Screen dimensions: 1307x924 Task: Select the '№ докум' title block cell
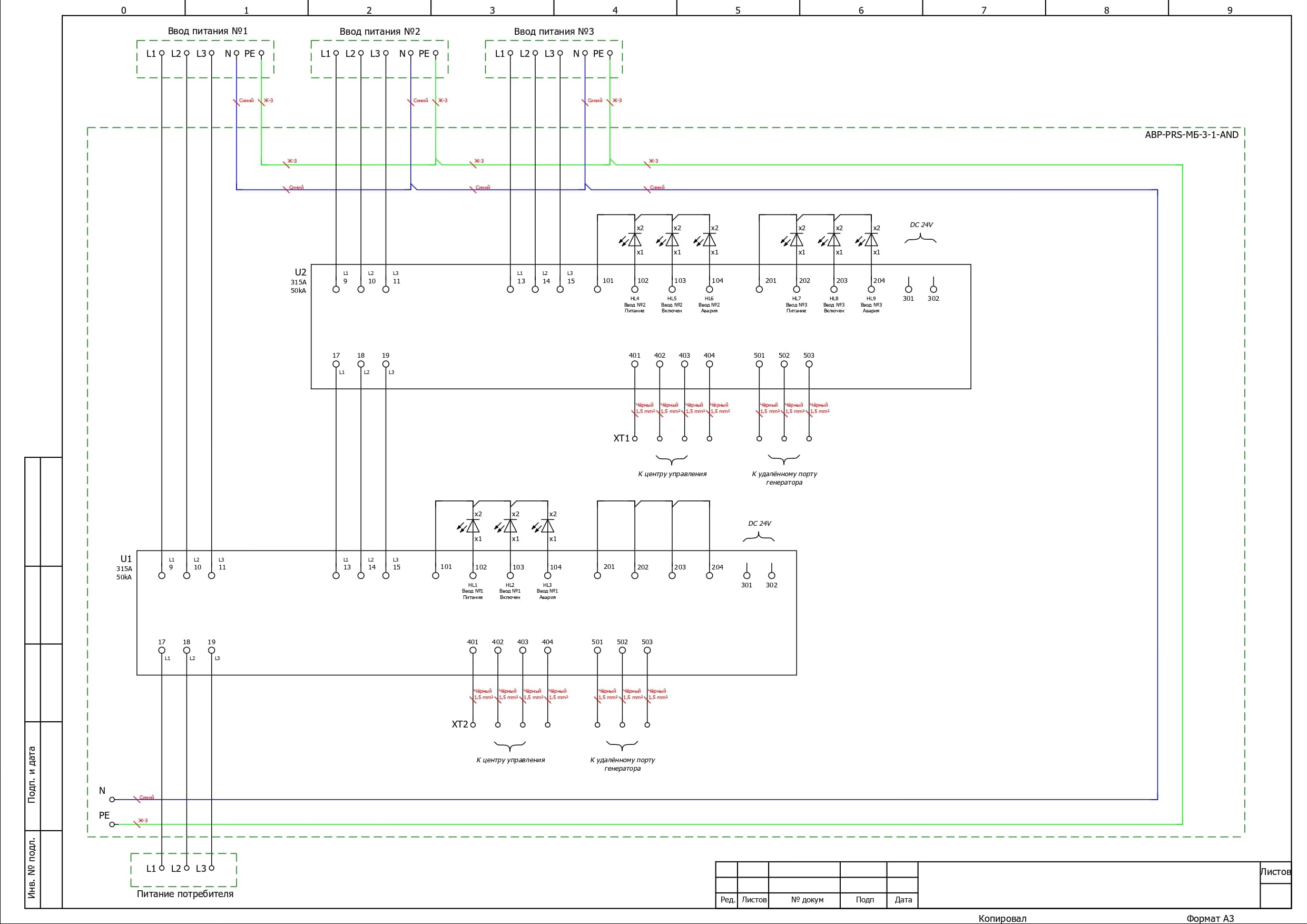(807, 900)
